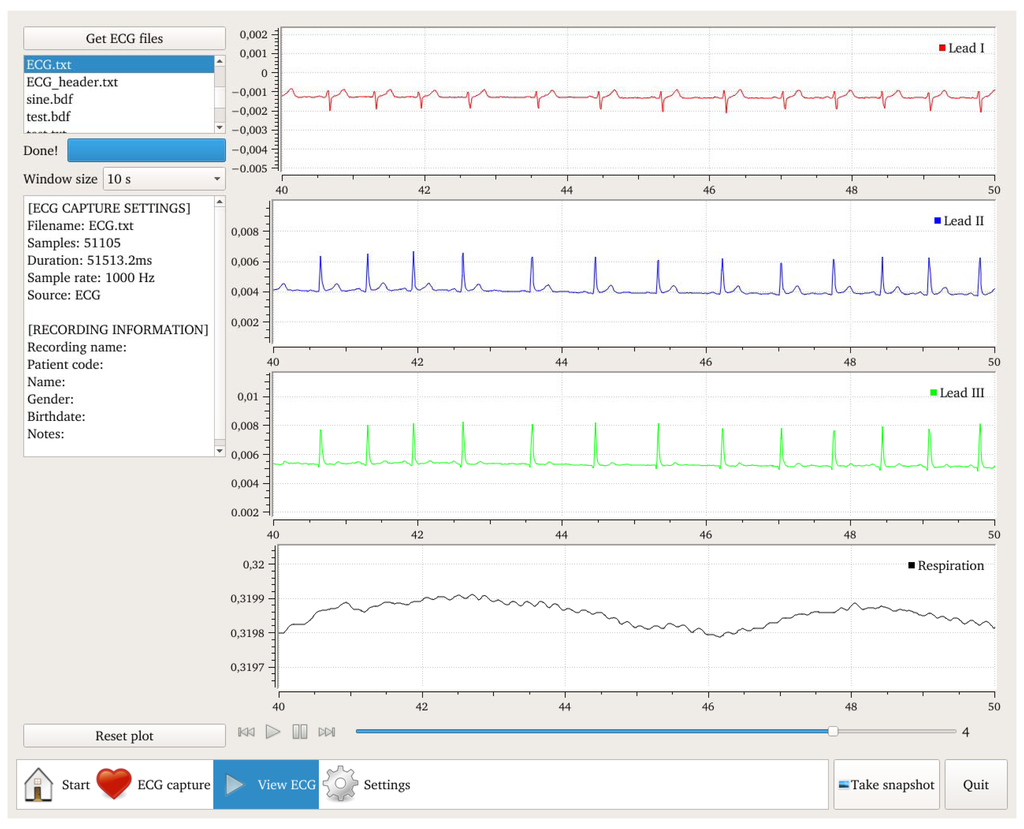Screen dimensions: 1024x829
Task: Select ECG_header.txt in the file list
Action: [x=72, y=82]
